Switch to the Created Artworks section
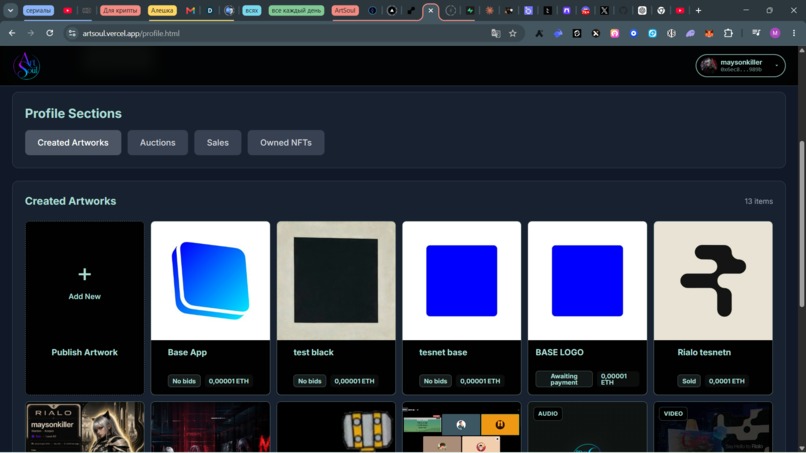Viewport: 806px width, 453px height. [73, 142]
